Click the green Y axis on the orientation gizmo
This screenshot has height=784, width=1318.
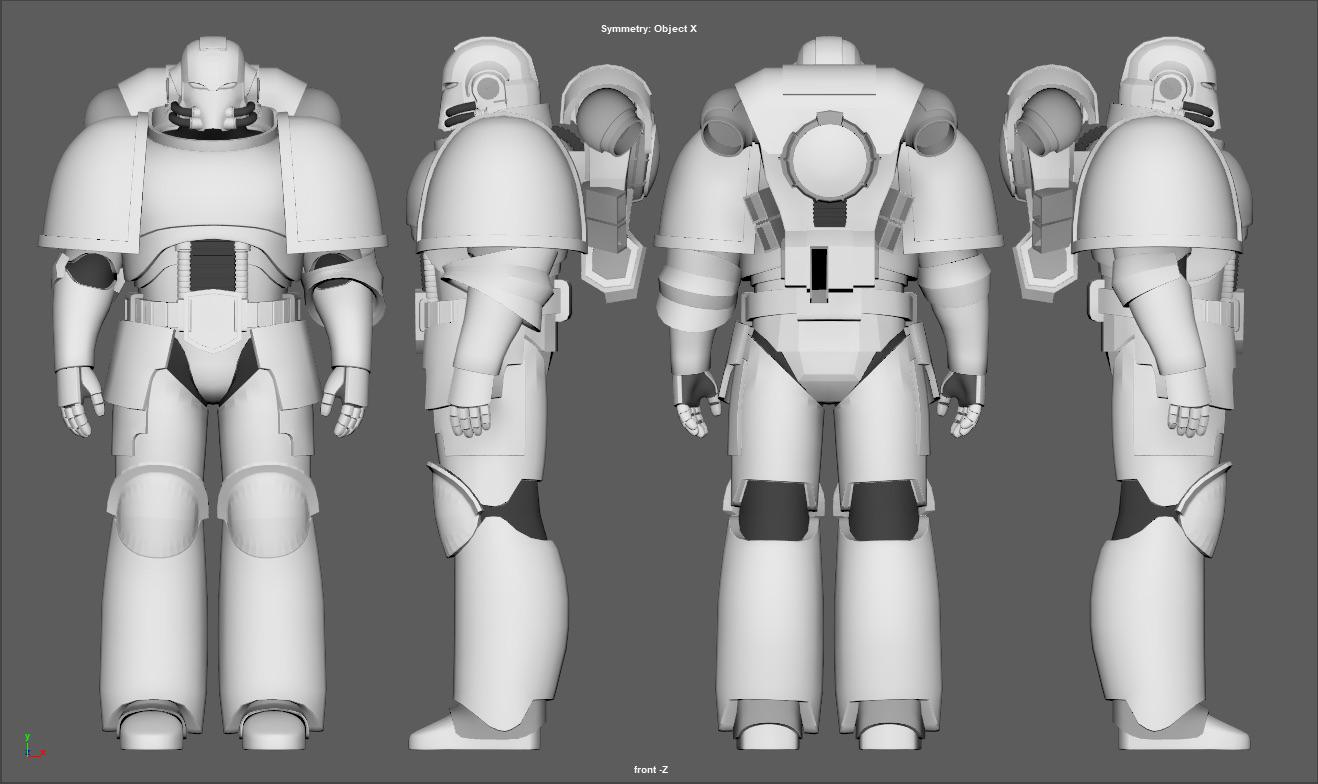click(x=27, y=737)
